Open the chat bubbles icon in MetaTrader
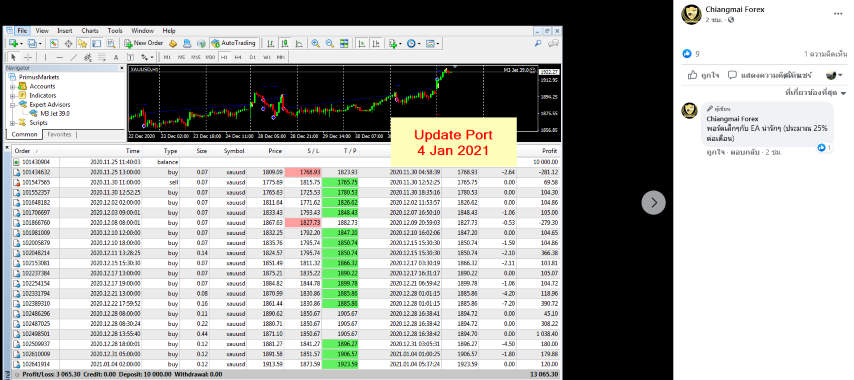 [554, 44]
